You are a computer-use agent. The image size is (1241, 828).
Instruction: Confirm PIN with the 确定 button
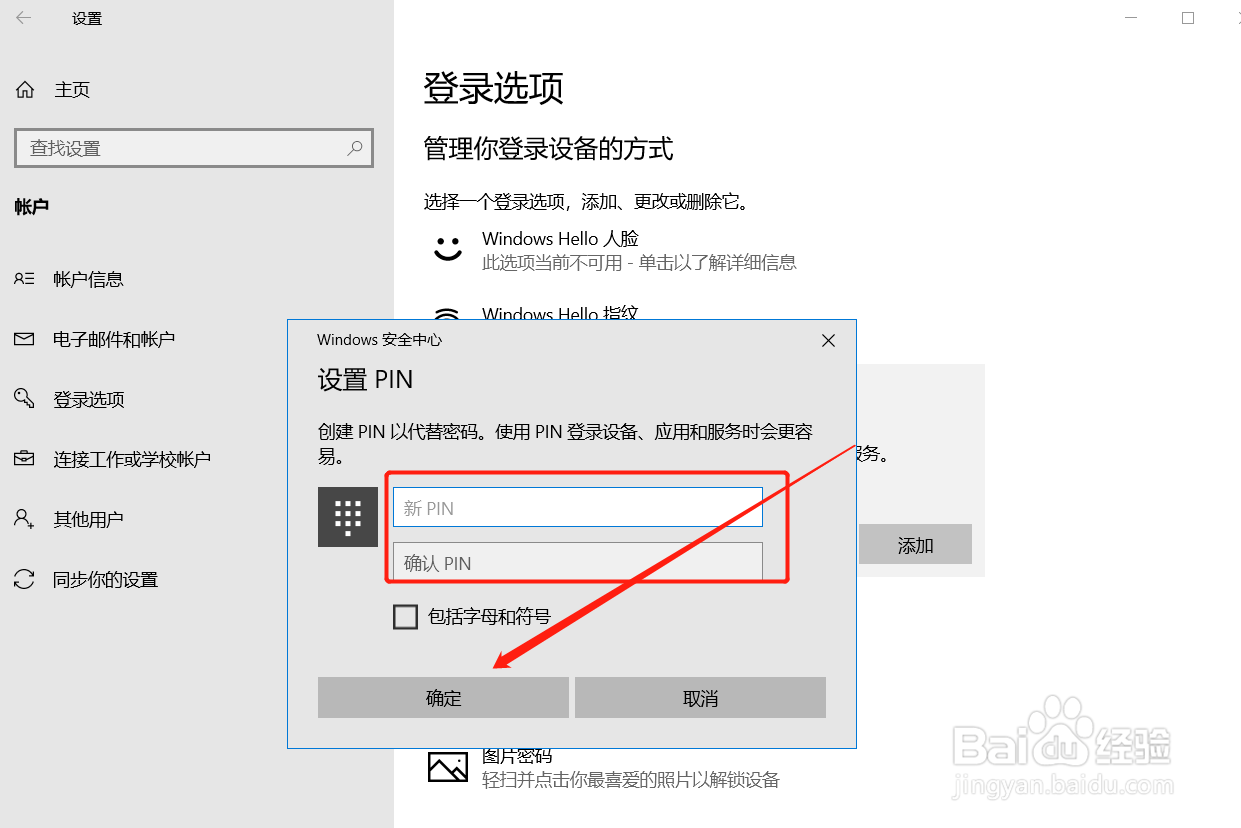tap(443, 698)
